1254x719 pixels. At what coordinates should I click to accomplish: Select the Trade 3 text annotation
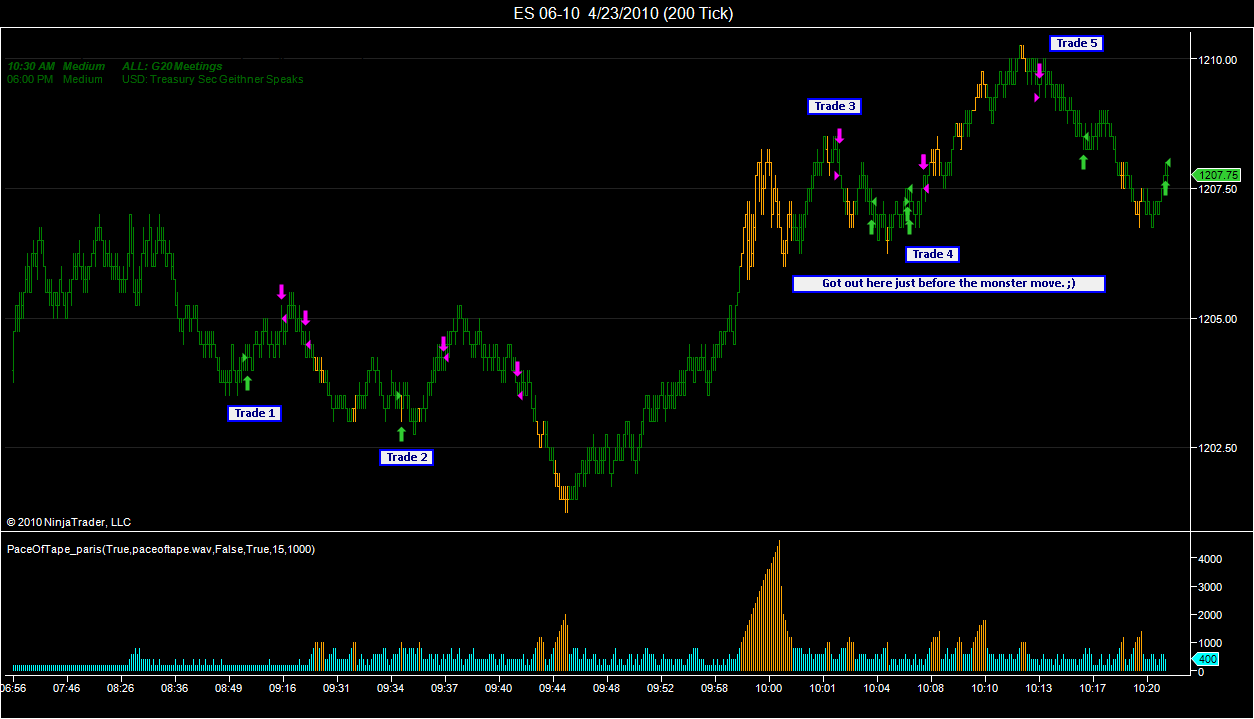[x=835, y=106]
